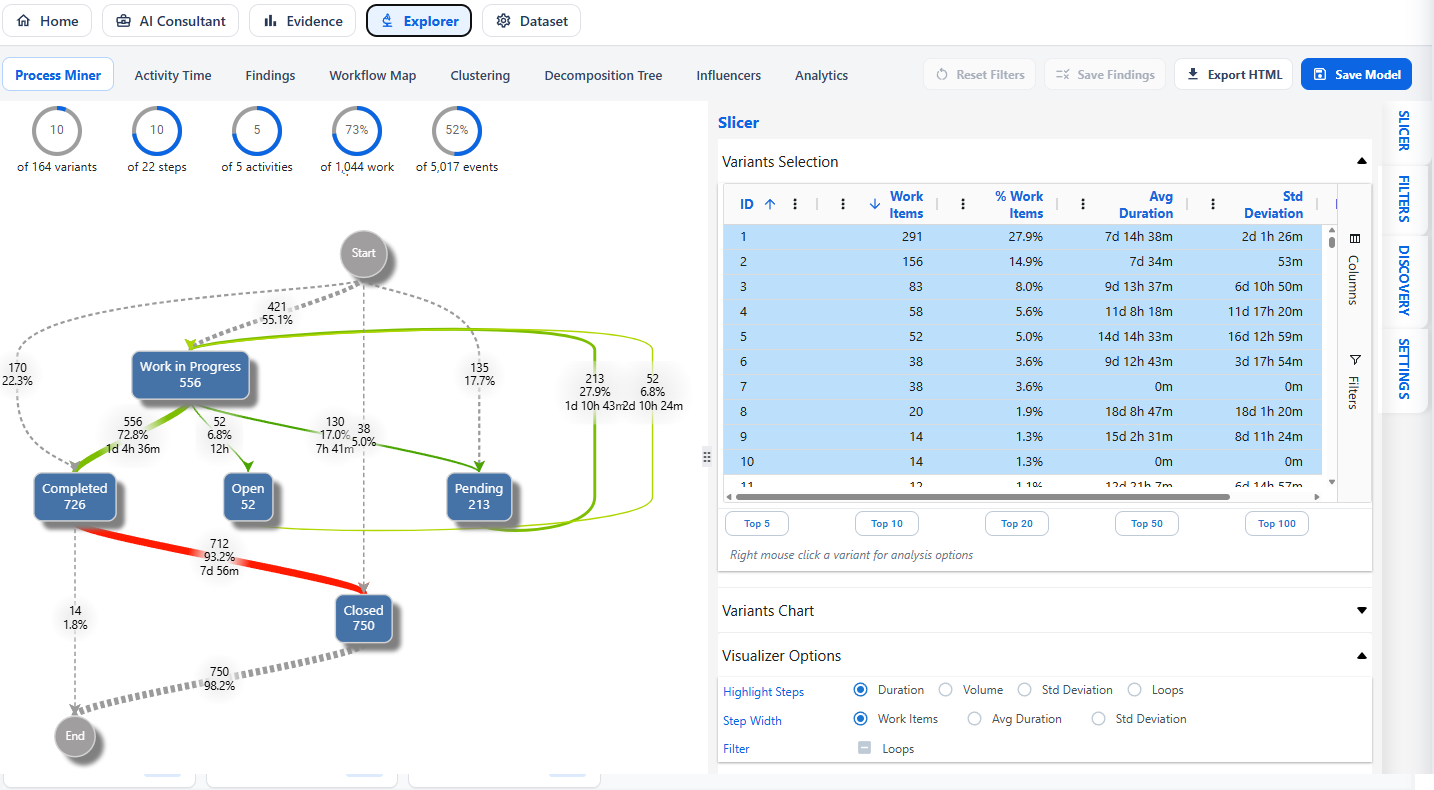1434x790 pixels.
Task: Collapse the Variants Selection section
Action: 1361,160
